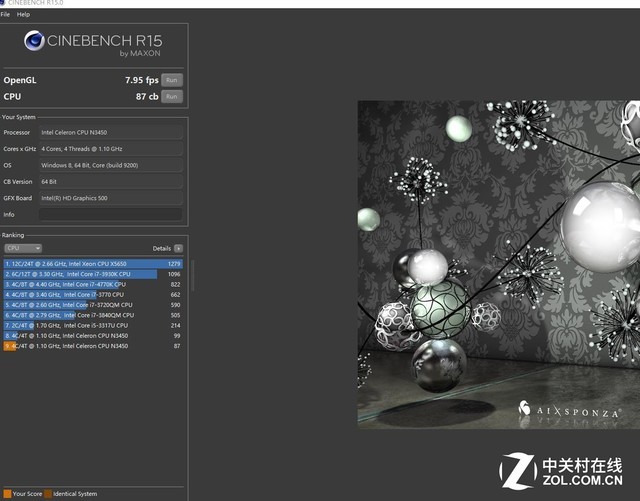Click the rendered scene preview image
Screen dimensions: 640x501
(x=499, y=265)
